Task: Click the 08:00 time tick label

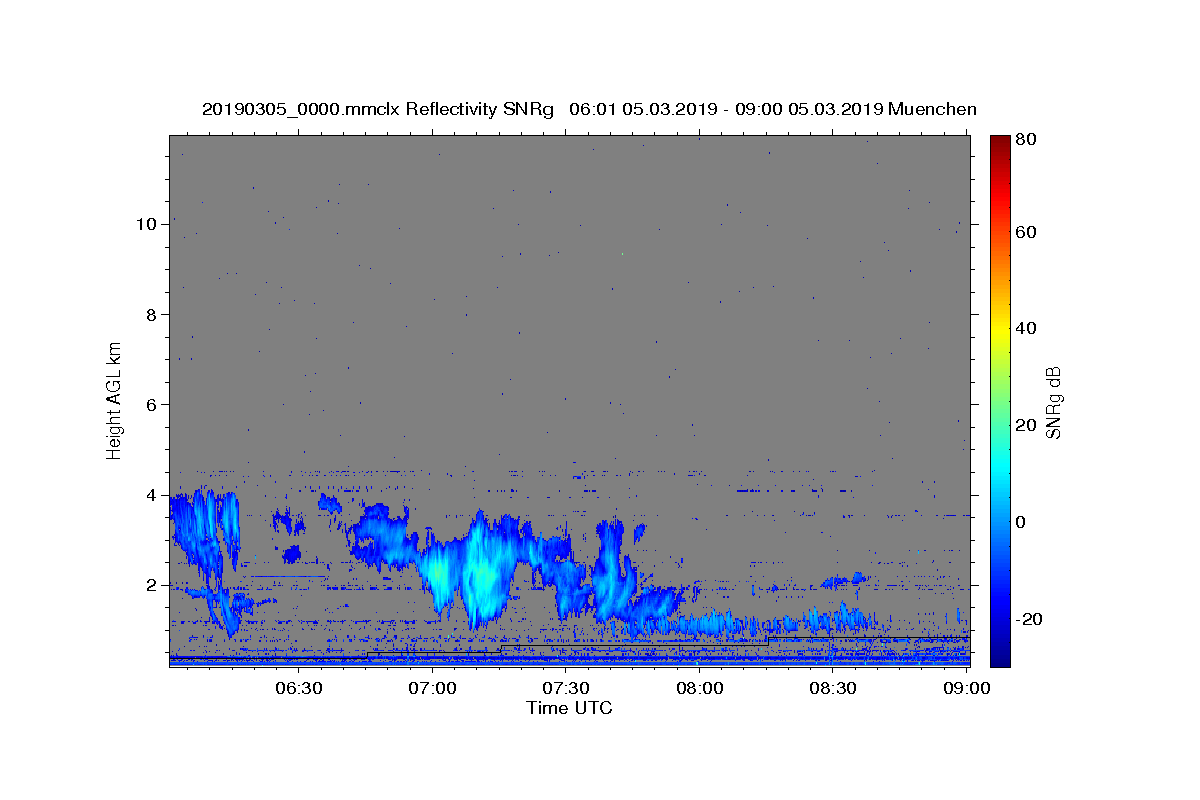Action: pyautogui.click(x=700, y=688)
